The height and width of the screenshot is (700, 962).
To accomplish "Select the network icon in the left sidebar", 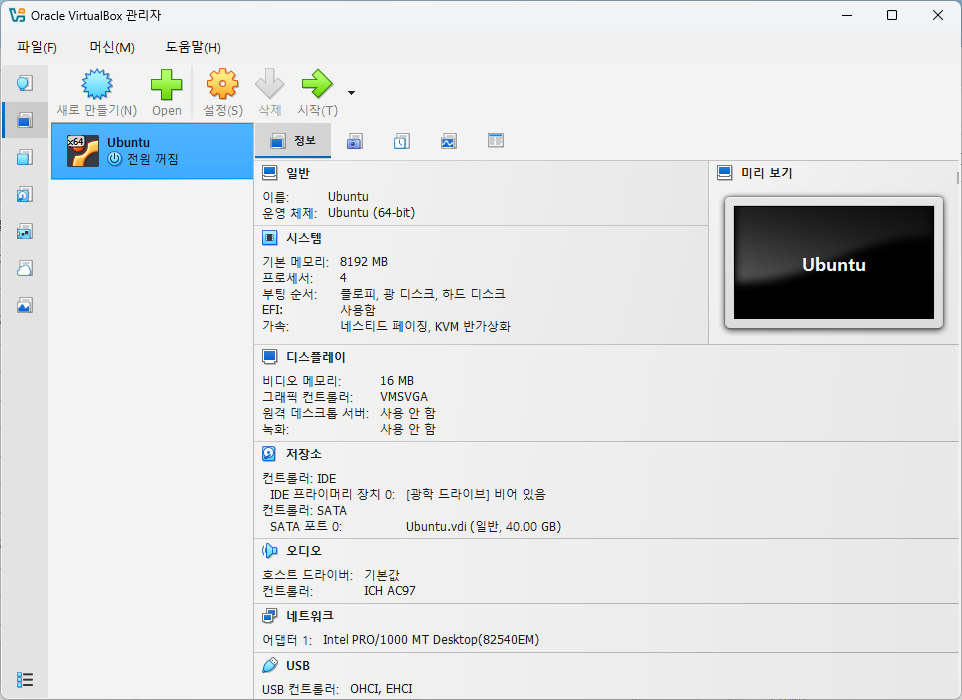I will (25, 231).
